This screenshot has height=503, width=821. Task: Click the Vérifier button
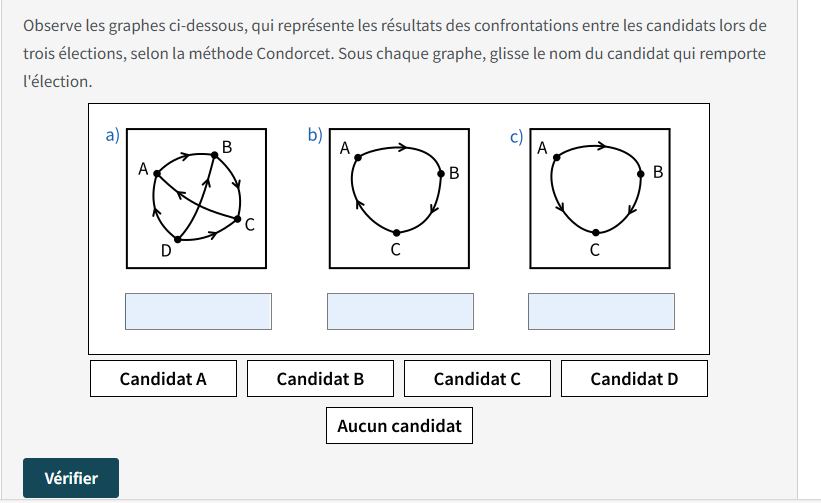[x=71, y=478]
